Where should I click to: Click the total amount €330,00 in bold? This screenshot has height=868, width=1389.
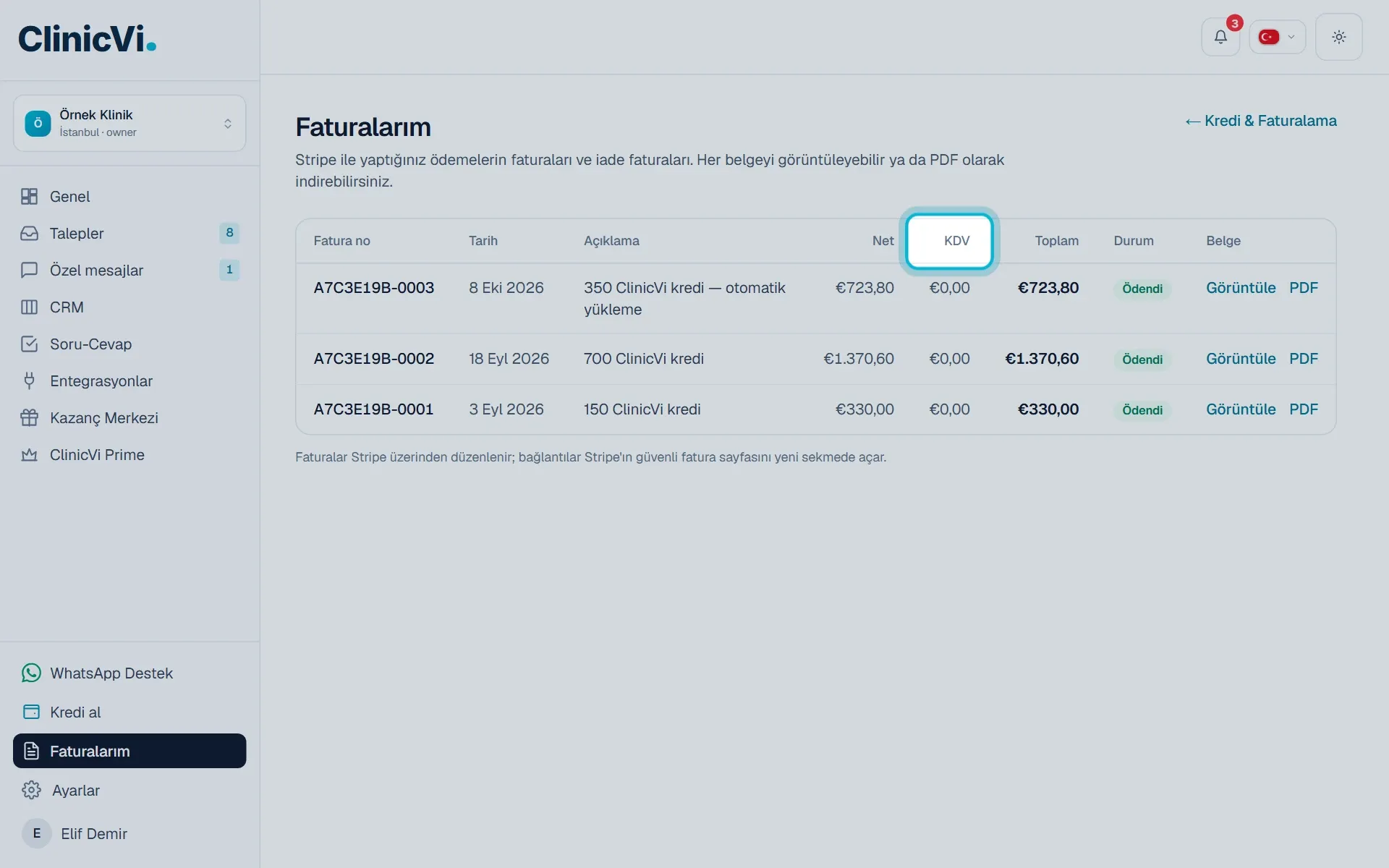1048,409
